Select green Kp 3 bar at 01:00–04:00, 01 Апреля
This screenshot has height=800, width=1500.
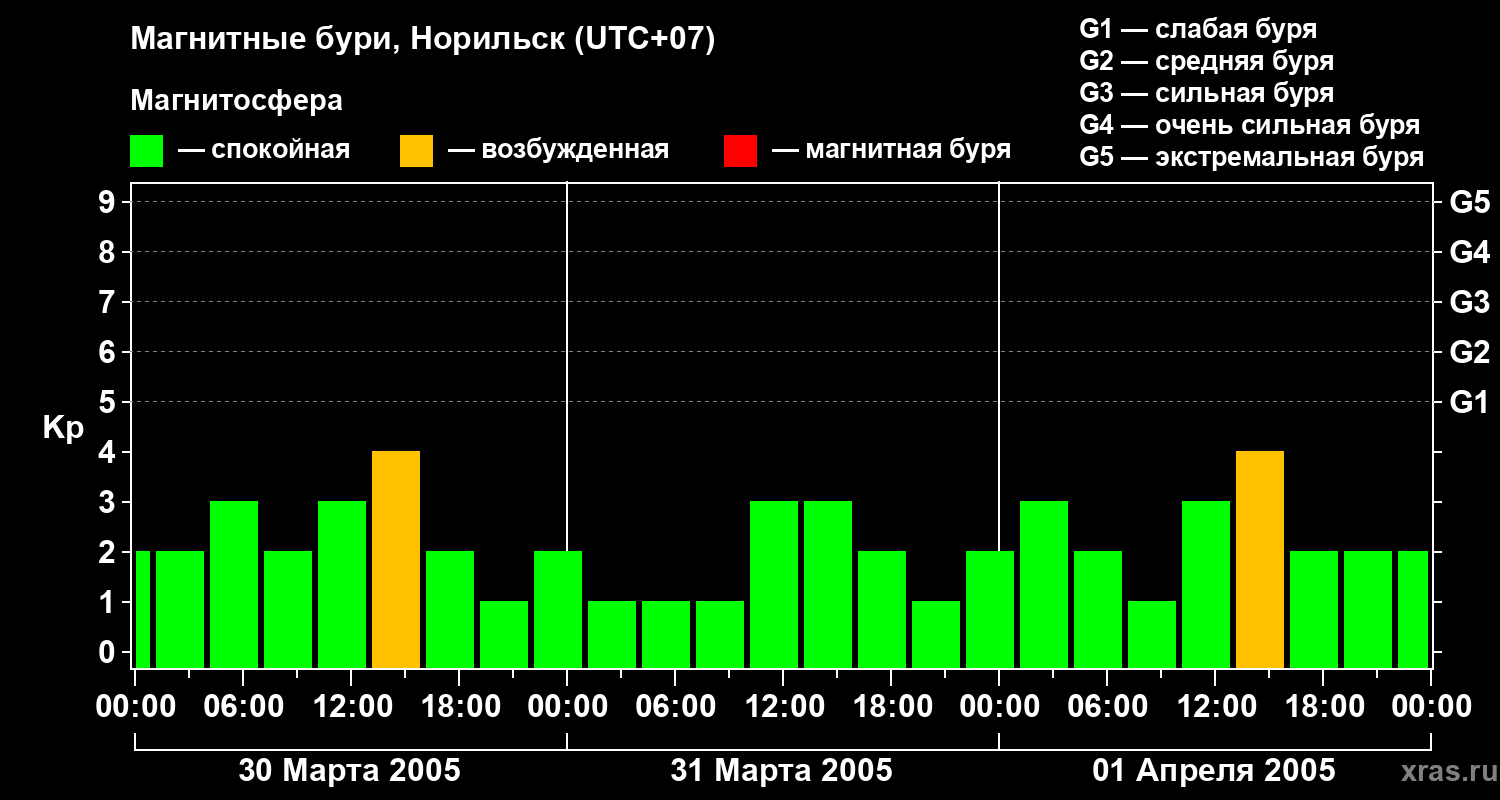(x=1044, y=584)
